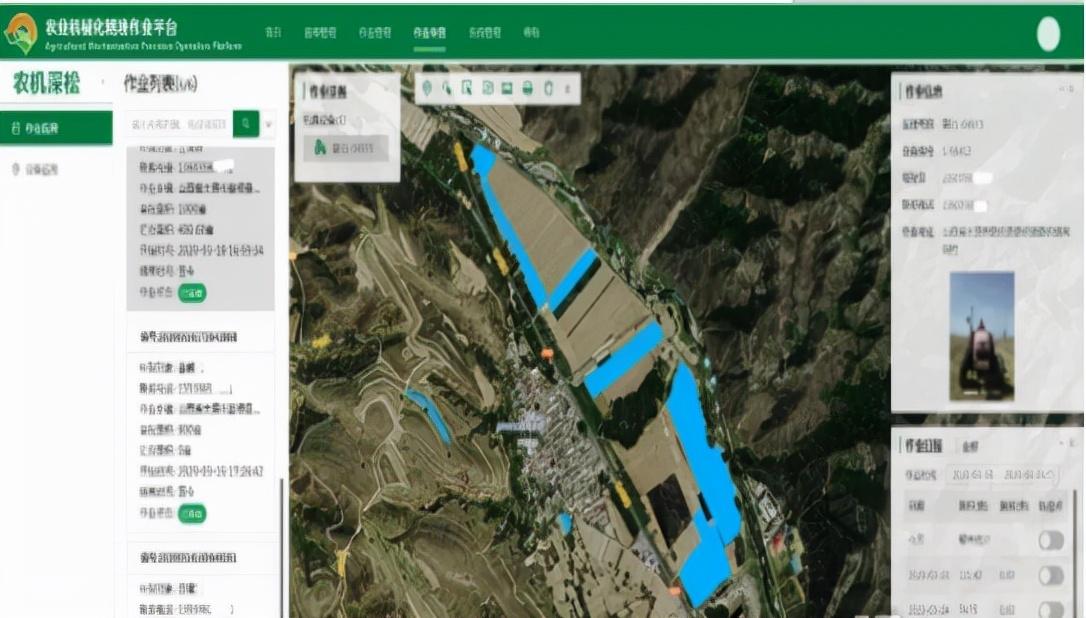The image size is (1086, 618).
Task: Click the time line ending 17 in the second job card
Action: [x=201, y=471]
